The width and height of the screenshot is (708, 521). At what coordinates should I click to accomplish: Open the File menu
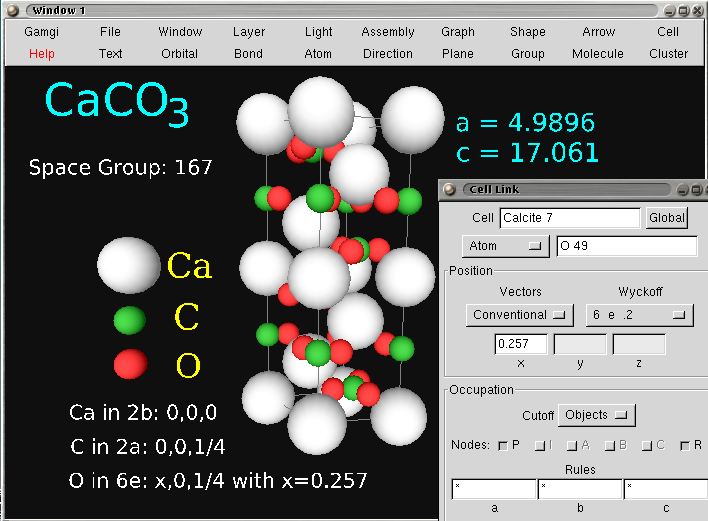(110, 32)
